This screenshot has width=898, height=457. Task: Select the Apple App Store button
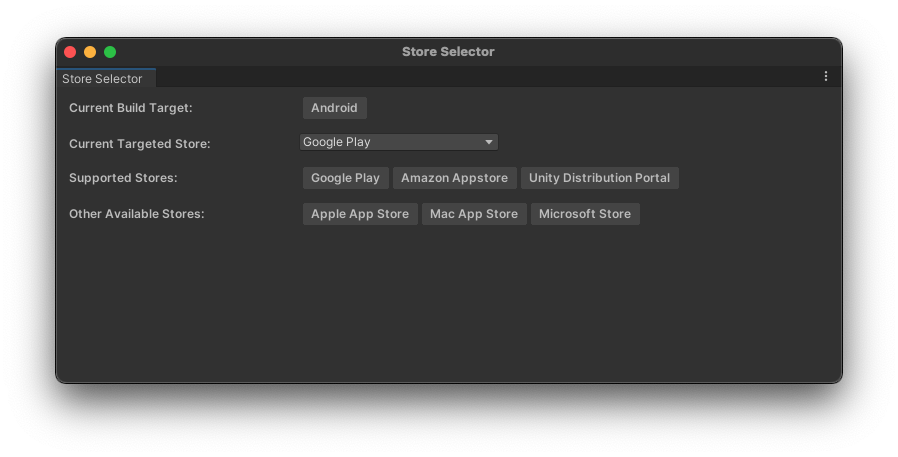360,214
